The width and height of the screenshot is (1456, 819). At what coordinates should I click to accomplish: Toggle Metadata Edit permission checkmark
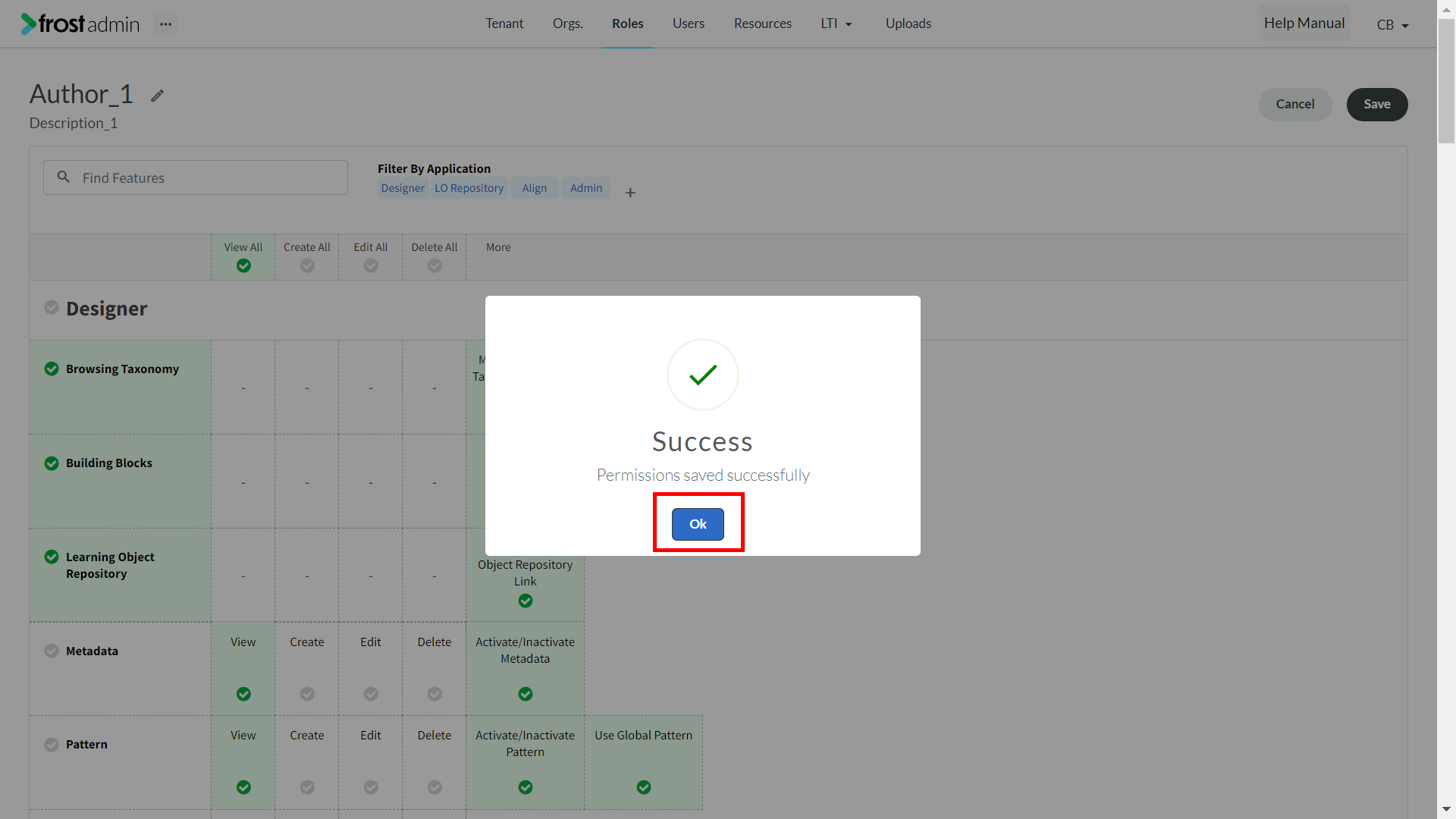click(371, 694)
